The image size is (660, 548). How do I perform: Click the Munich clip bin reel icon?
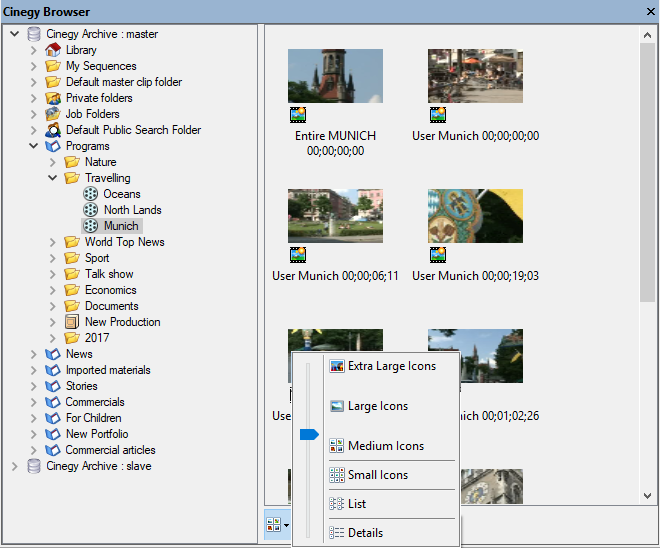coord(90,226)
